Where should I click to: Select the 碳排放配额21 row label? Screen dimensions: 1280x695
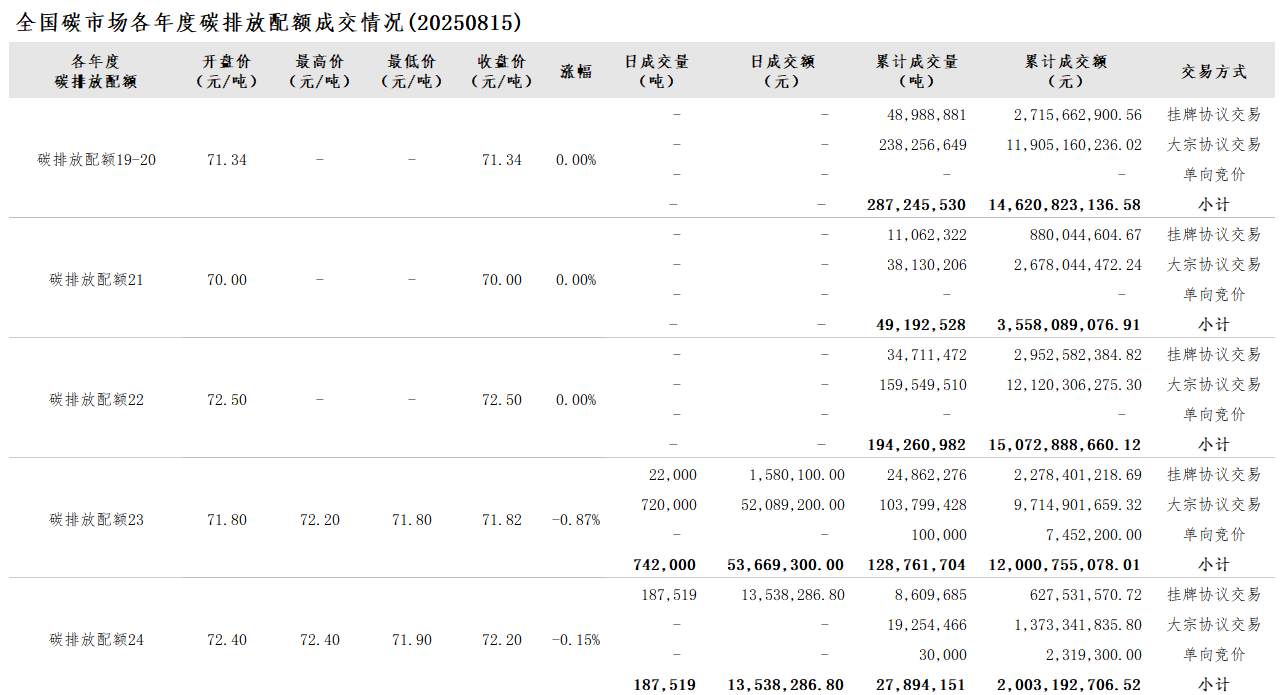coord(97,280)
